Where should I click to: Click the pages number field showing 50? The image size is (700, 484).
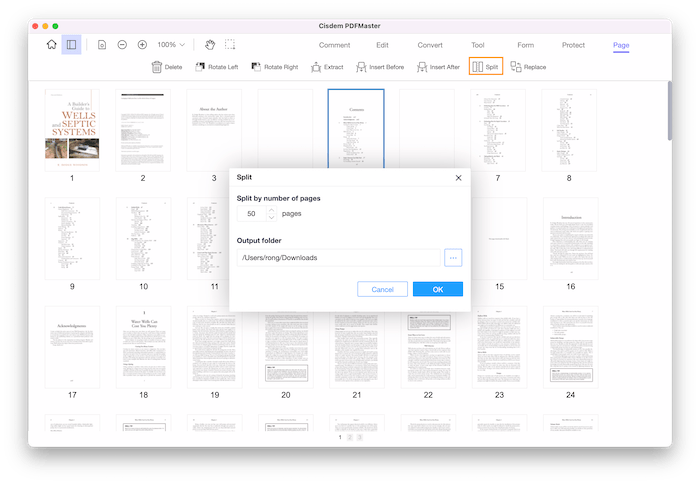[251, 214]
